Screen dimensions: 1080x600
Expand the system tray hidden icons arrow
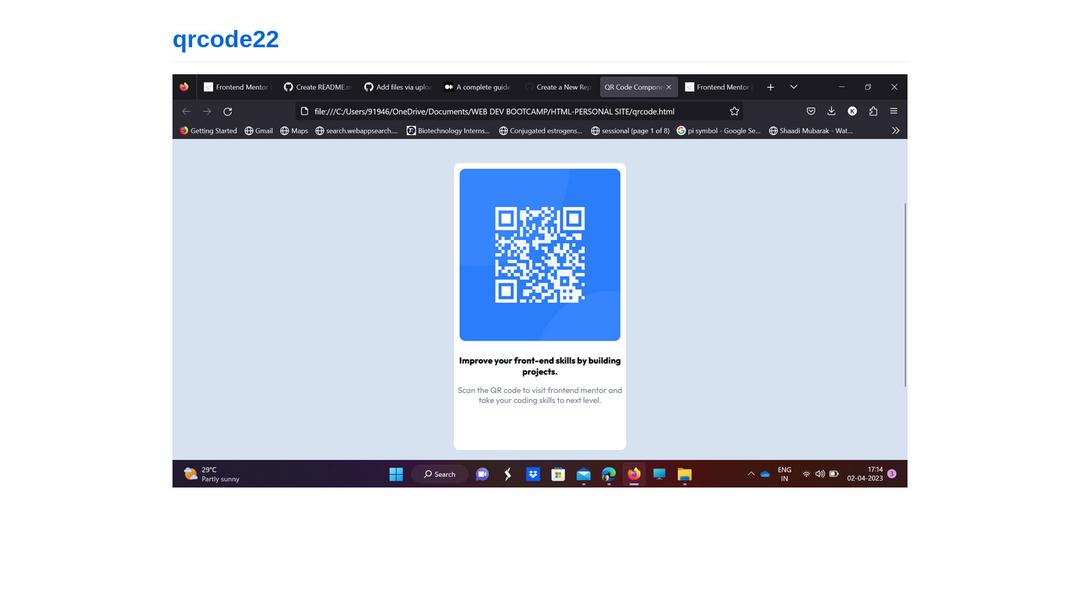pyautogui.click(x=751, y=474)
